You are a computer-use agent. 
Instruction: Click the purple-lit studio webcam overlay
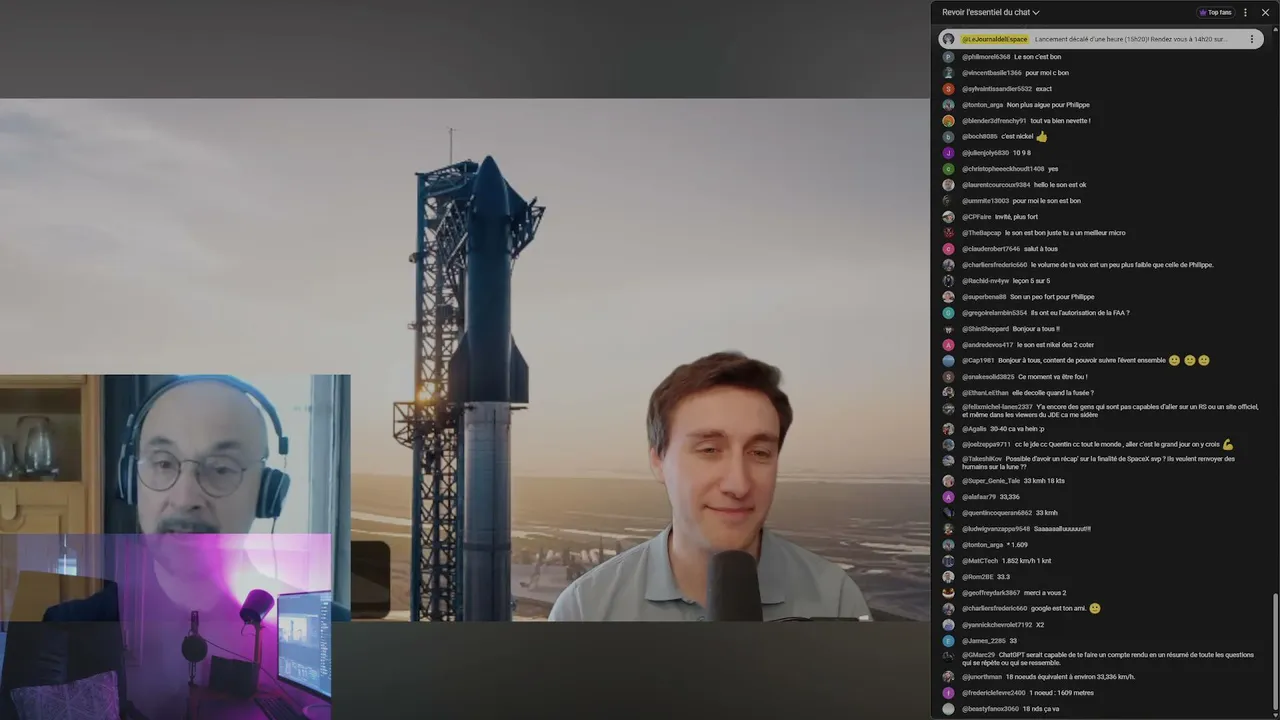pyautogui.click(x=165, y=627)
